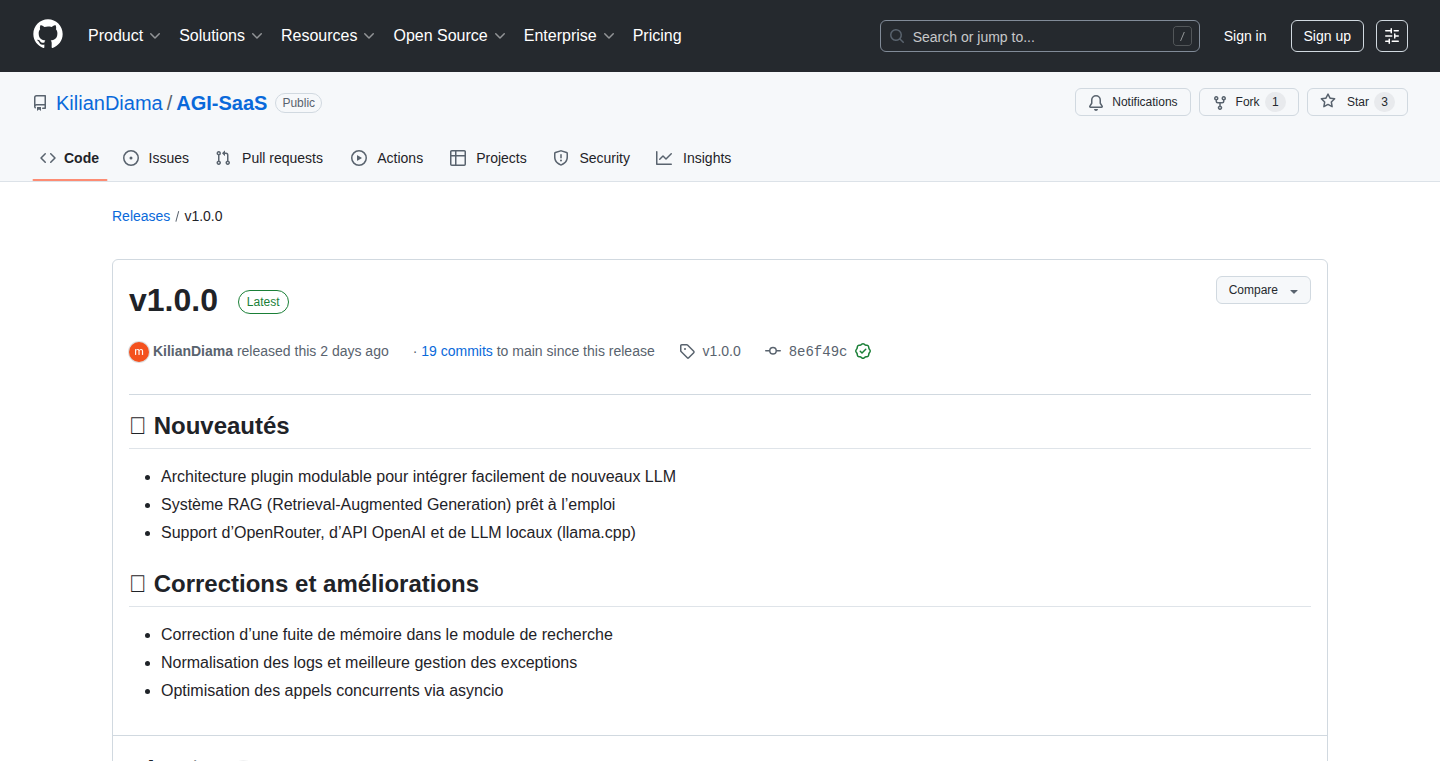Click the Sign in link
Viewport: 1440px width, 761px height.
1245,36
